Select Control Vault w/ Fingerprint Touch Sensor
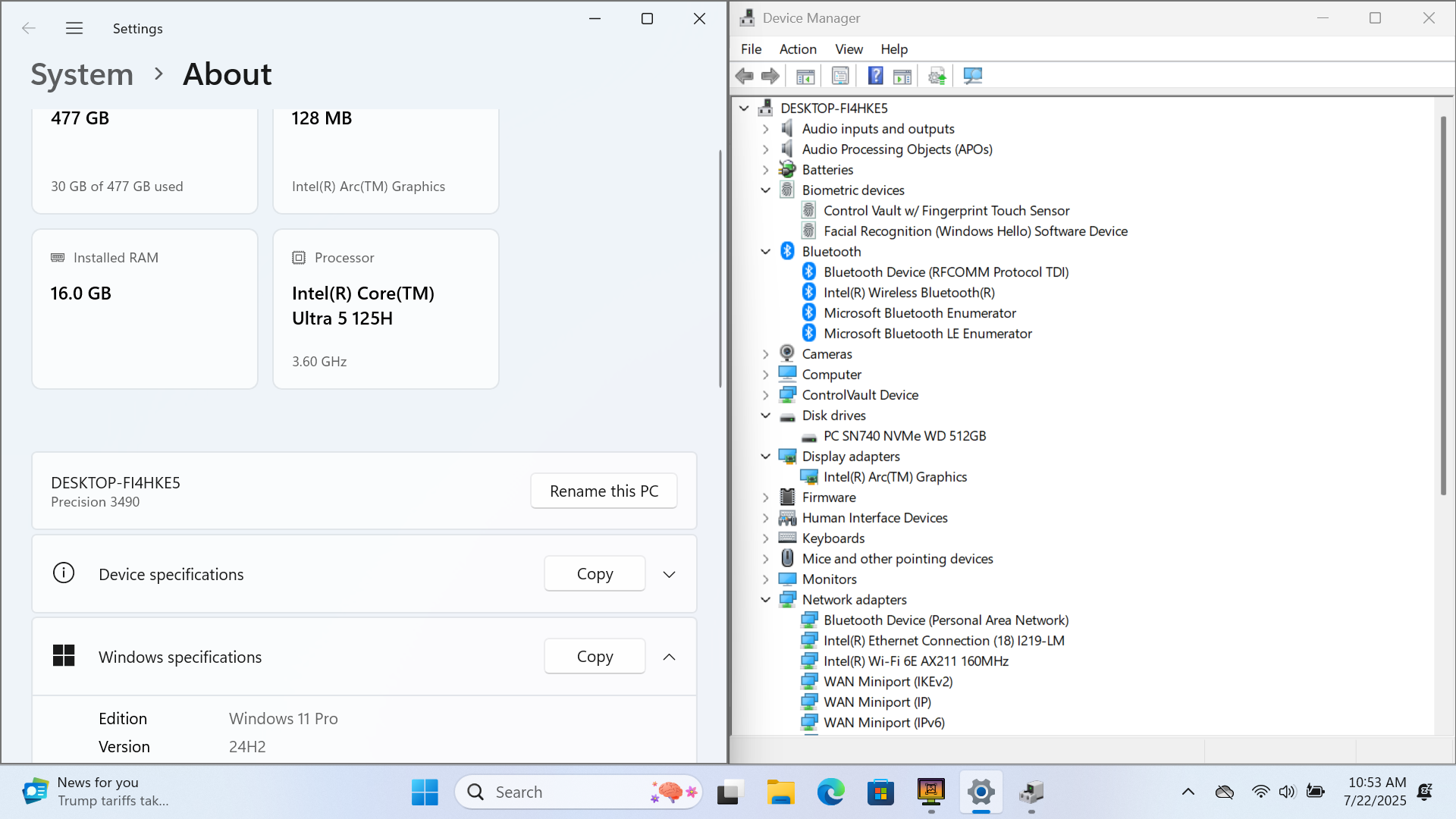The height and width of the screenshot is (819, 1456). (x=946, y=211)
